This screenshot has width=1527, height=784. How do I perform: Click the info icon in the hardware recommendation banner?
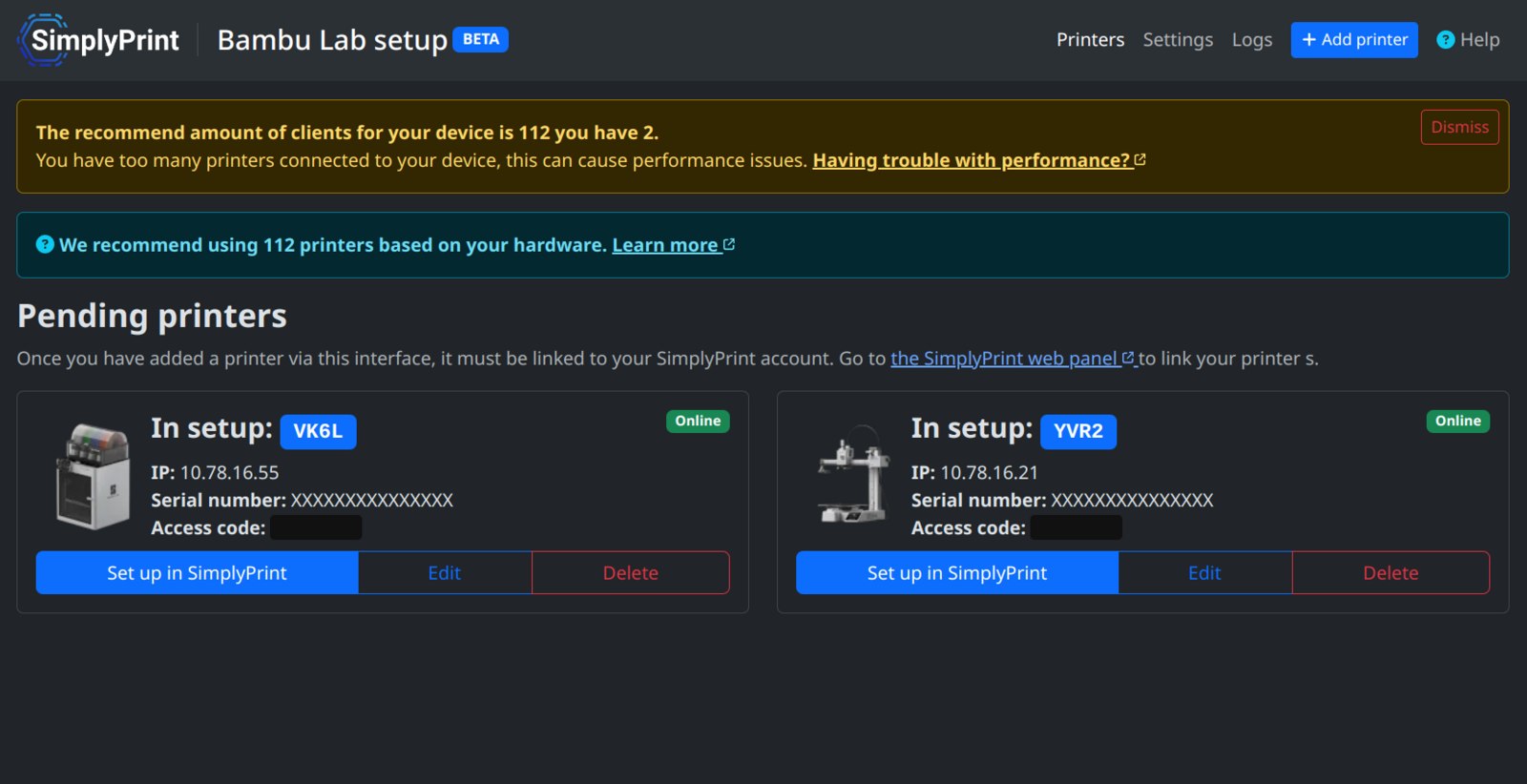tap(45, 244)
